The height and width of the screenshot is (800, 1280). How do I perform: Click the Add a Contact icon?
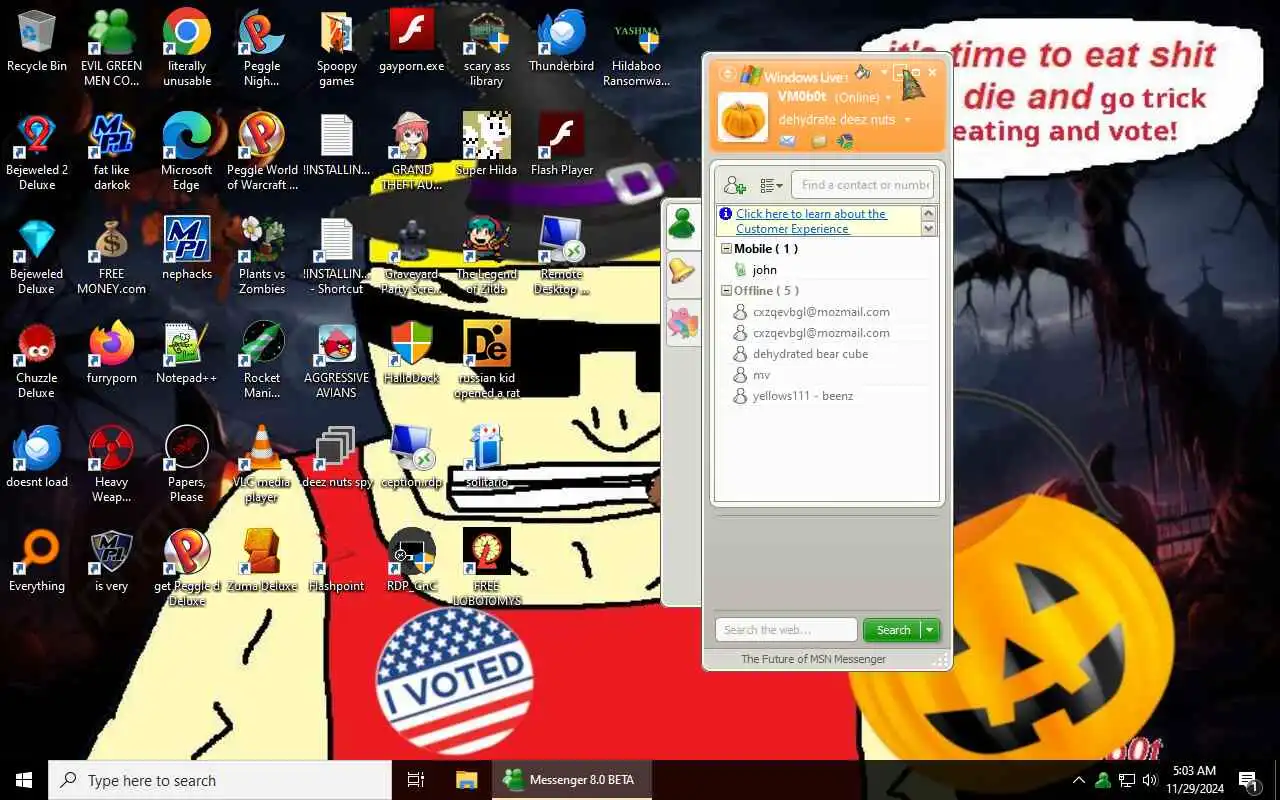(735, 185)
